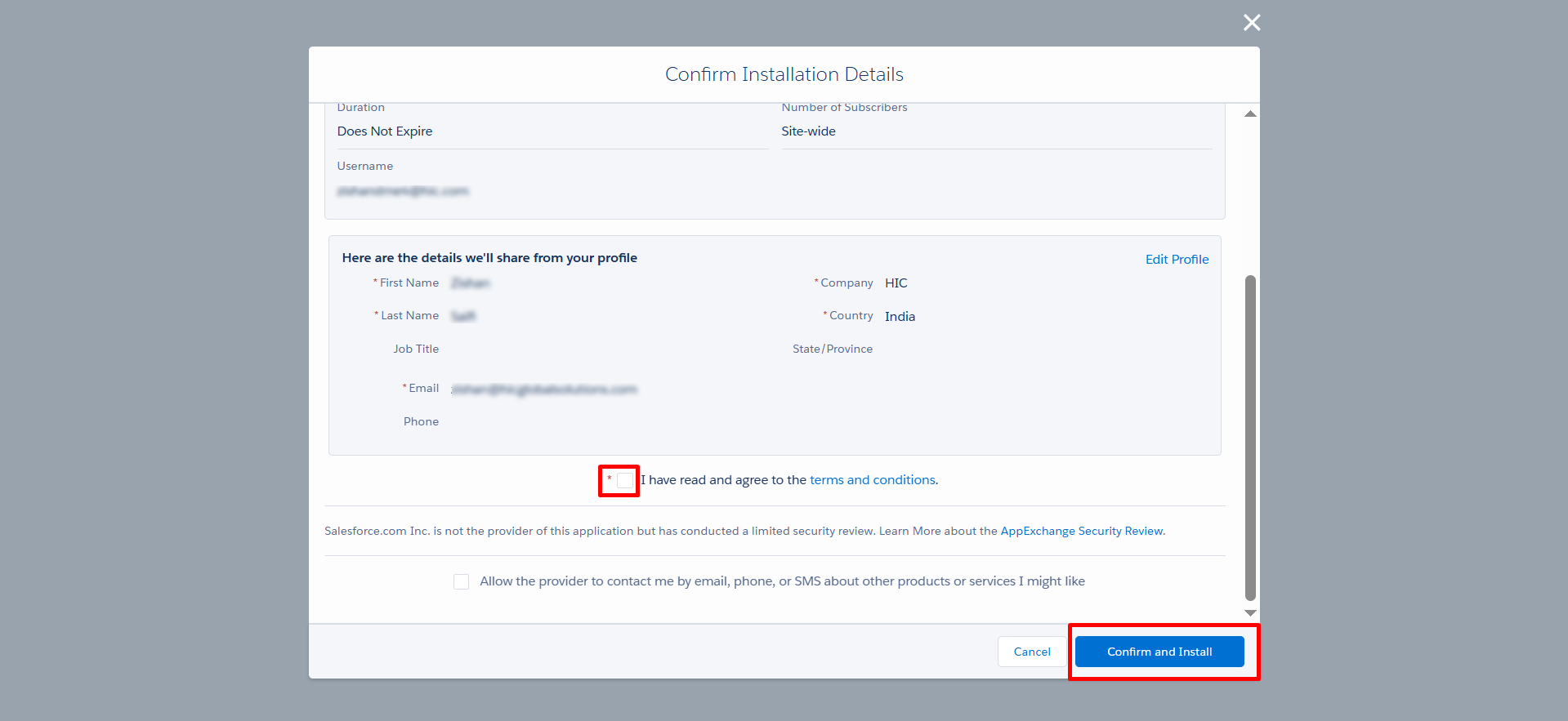Click the blurred Username value
The image size is (1568, 721).
click(x=403, y=191)
